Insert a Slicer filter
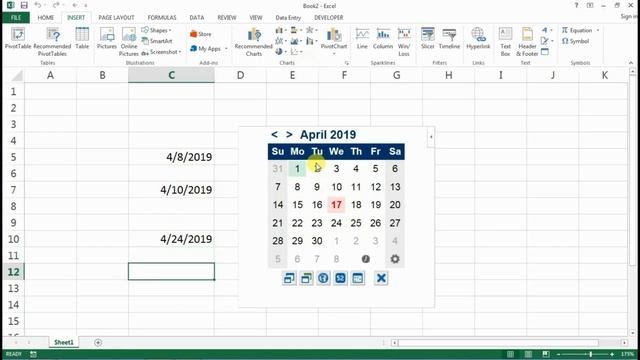Screen dimensions: 640x360 [x=428, y=39]
